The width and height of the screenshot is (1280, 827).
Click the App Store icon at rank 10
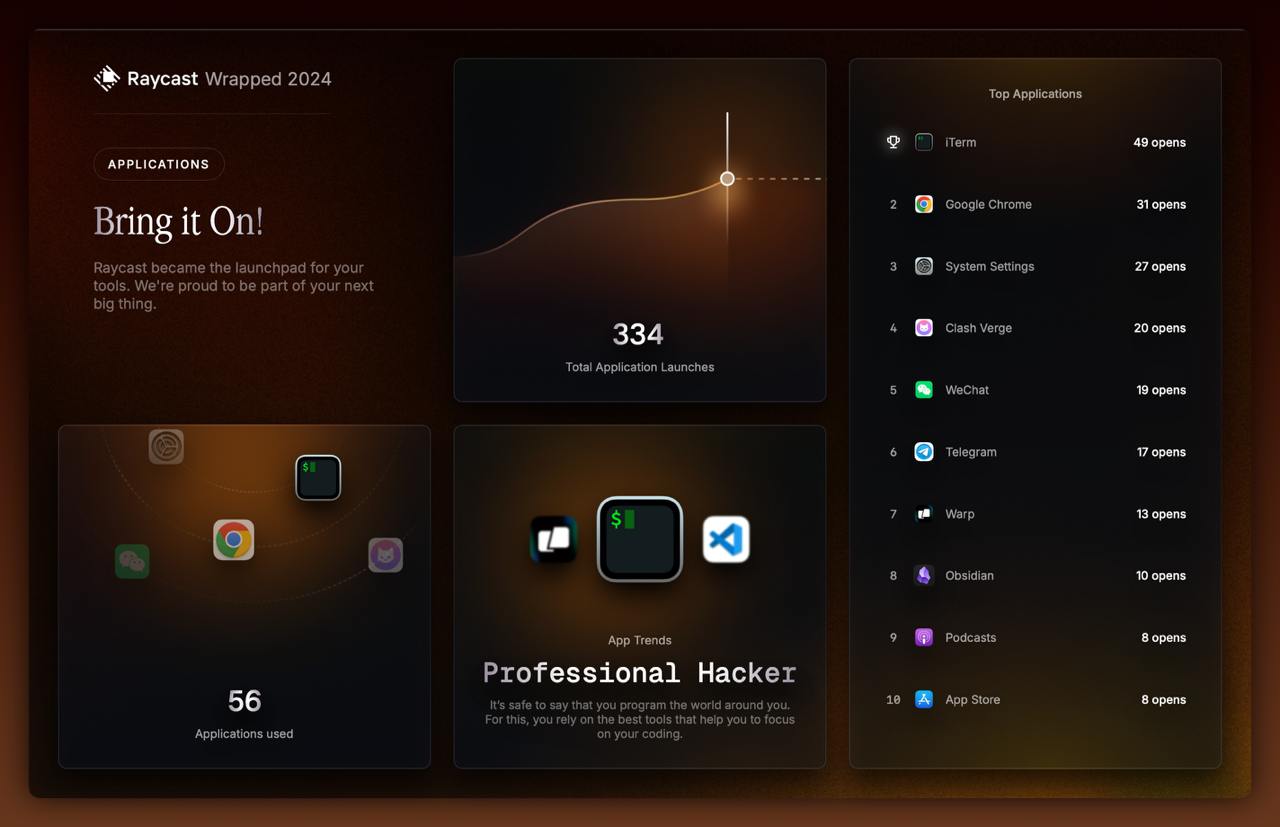924,700
